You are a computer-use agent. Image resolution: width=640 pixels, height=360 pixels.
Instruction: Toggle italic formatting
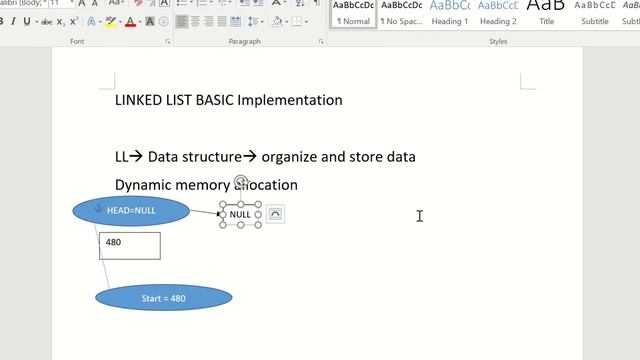click(x=13, y=22)
